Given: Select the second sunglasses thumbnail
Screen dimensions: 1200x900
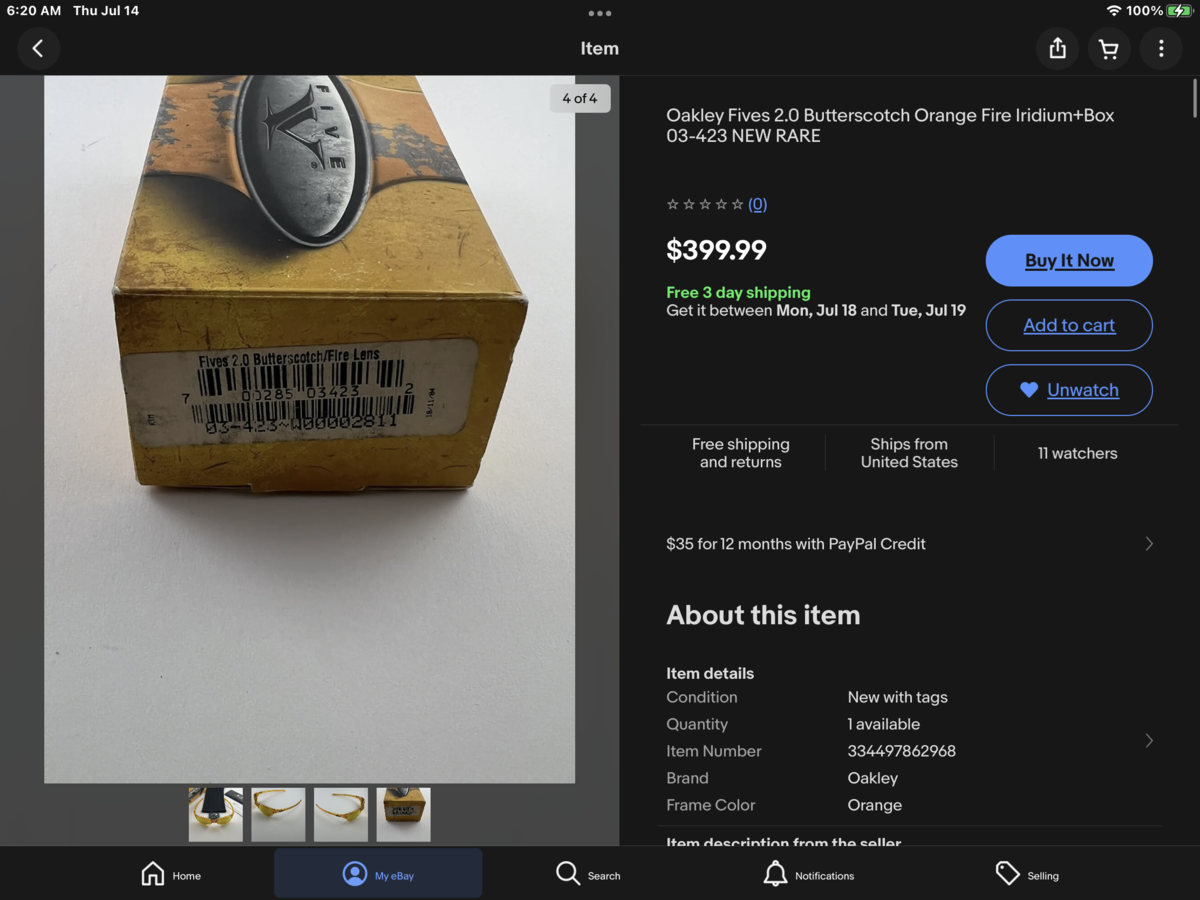Looking at the screenshot, I should click(x=278, y=814).
